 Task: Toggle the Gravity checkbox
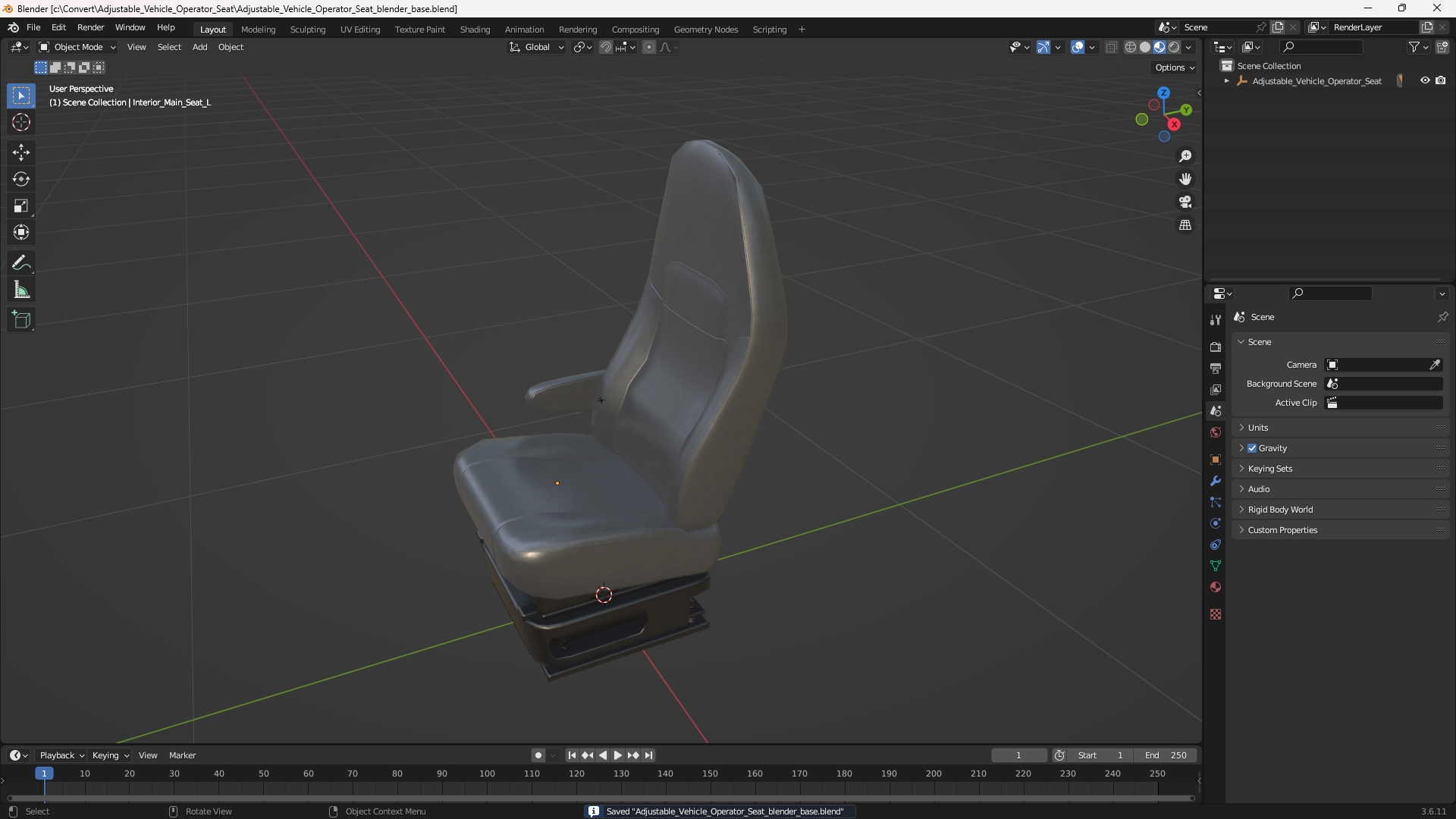coord(1252,448)
